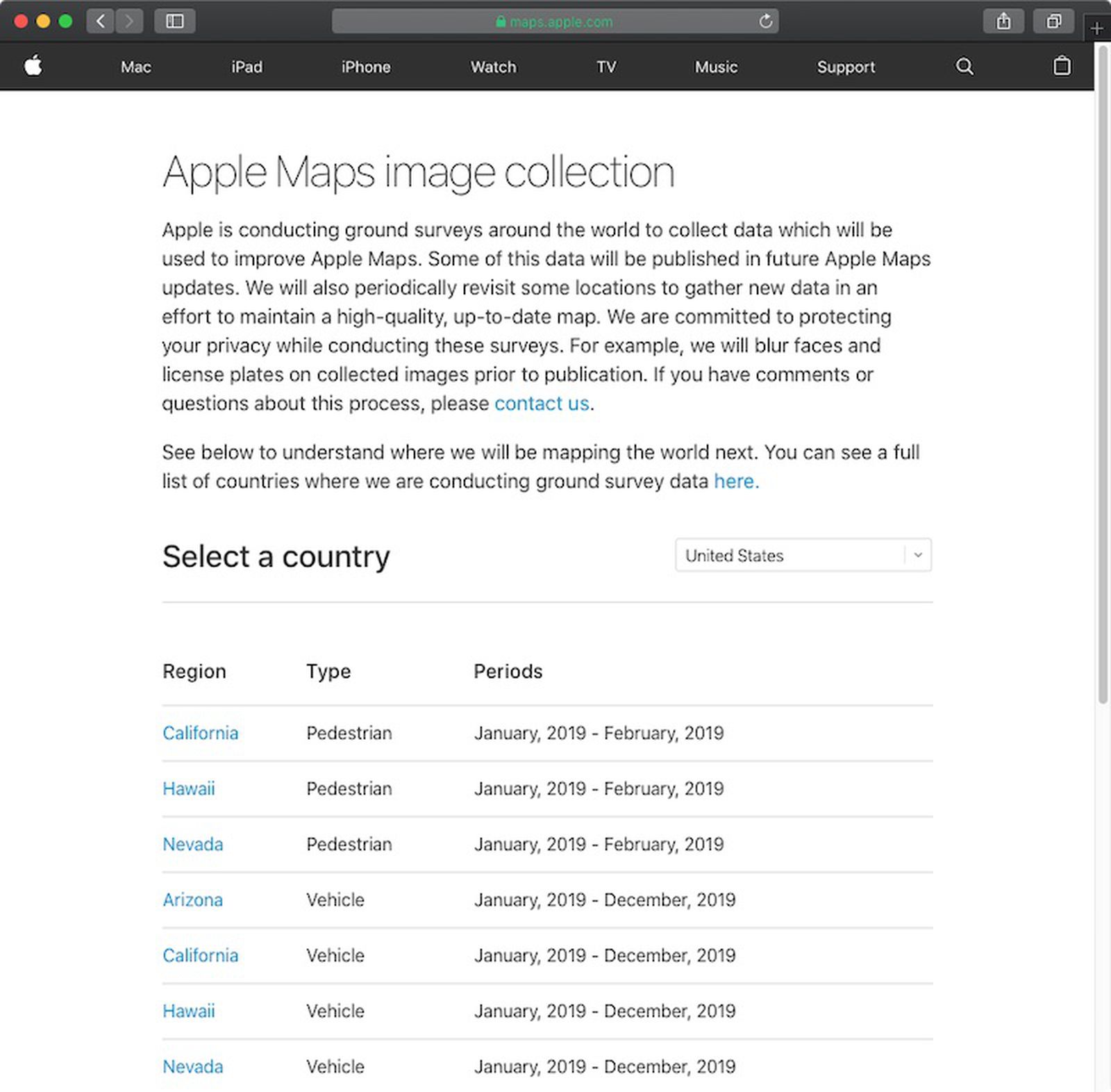Click the contact us link
This screenshot has width=1111, height=1092.
coord(542,403)
